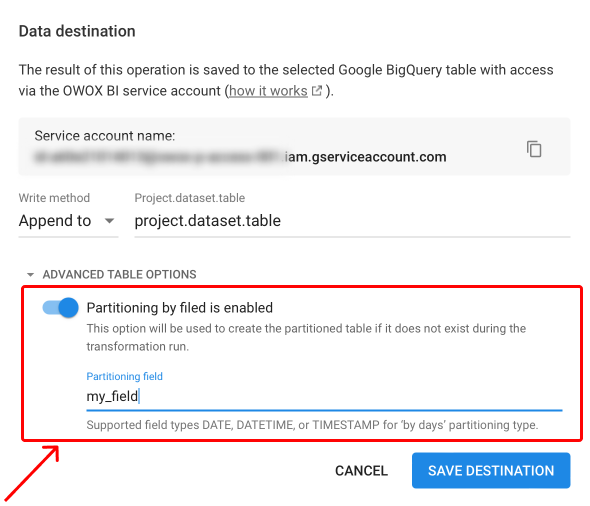The image size is (590, 506).
Task: Open the 'how it works' link
Action: [268, 91]
